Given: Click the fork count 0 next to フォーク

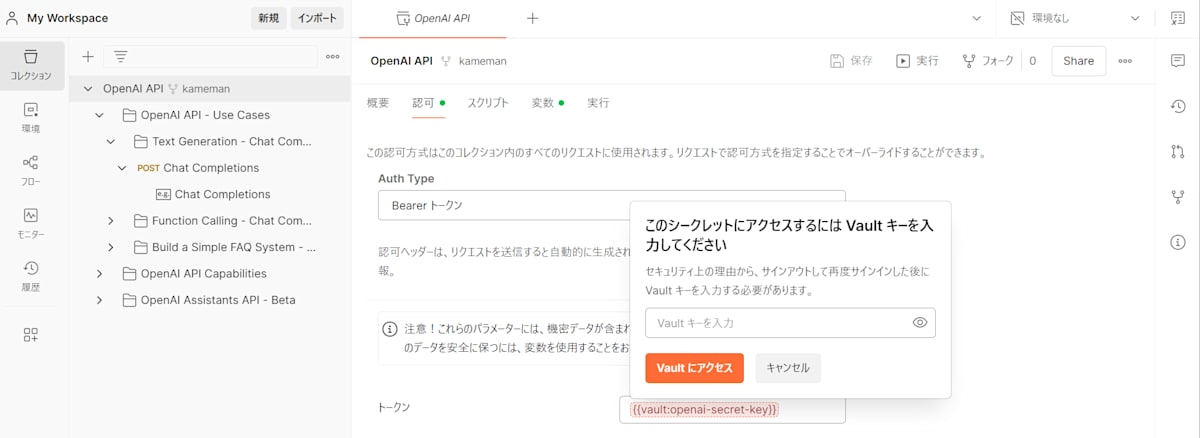Looking at the screenshot, I should coord(1032,61).
